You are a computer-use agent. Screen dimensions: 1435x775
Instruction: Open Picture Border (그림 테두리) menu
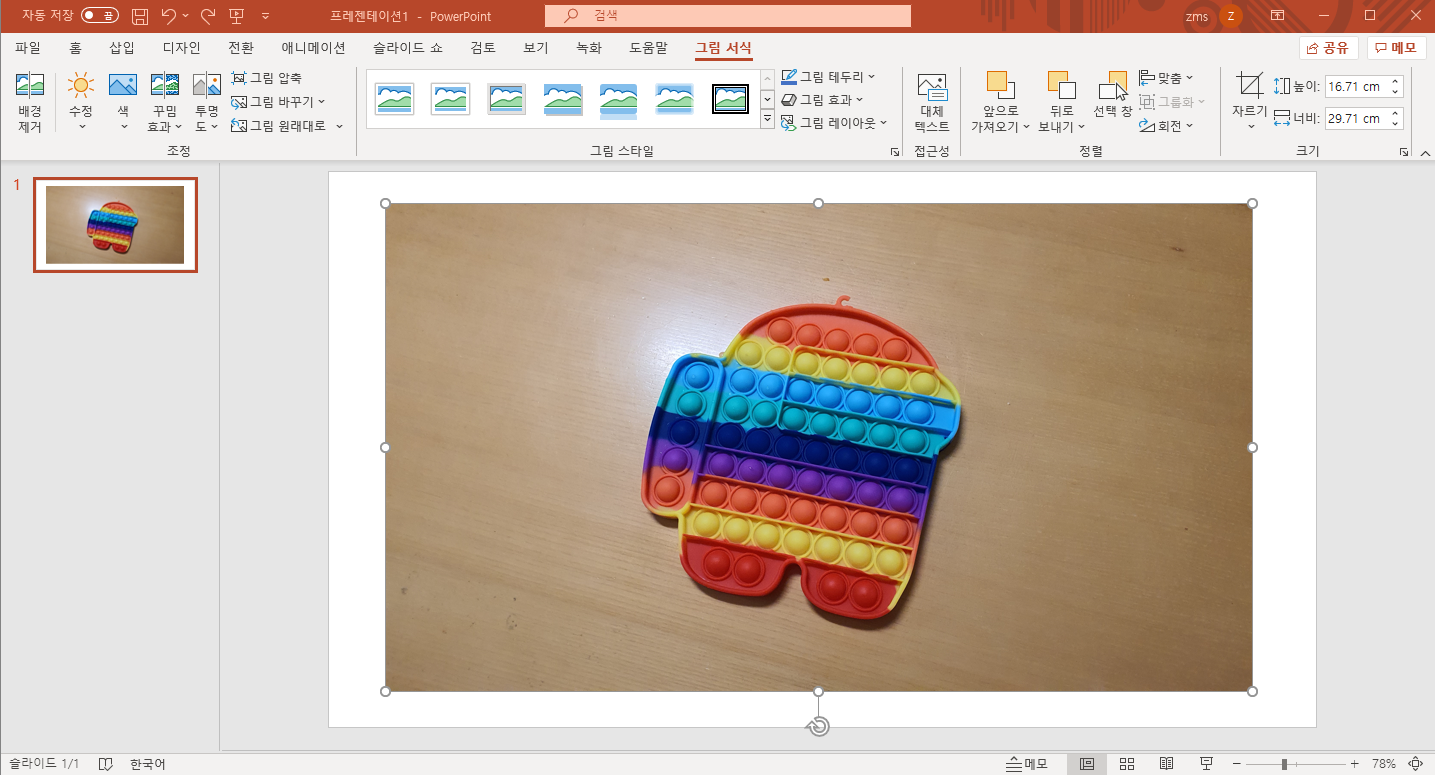828,76
